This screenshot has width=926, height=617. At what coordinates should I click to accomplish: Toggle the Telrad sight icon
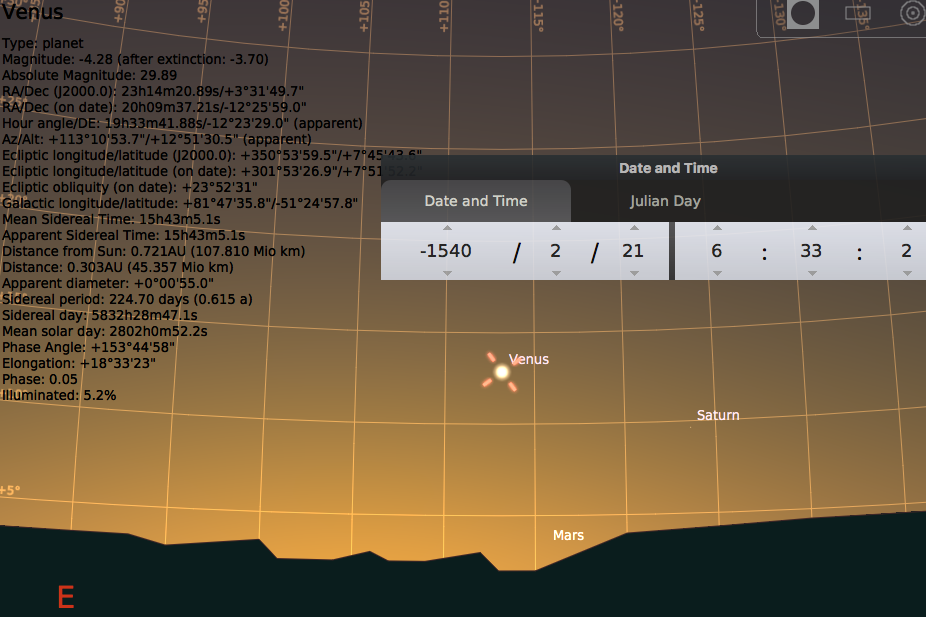(911, 13)
